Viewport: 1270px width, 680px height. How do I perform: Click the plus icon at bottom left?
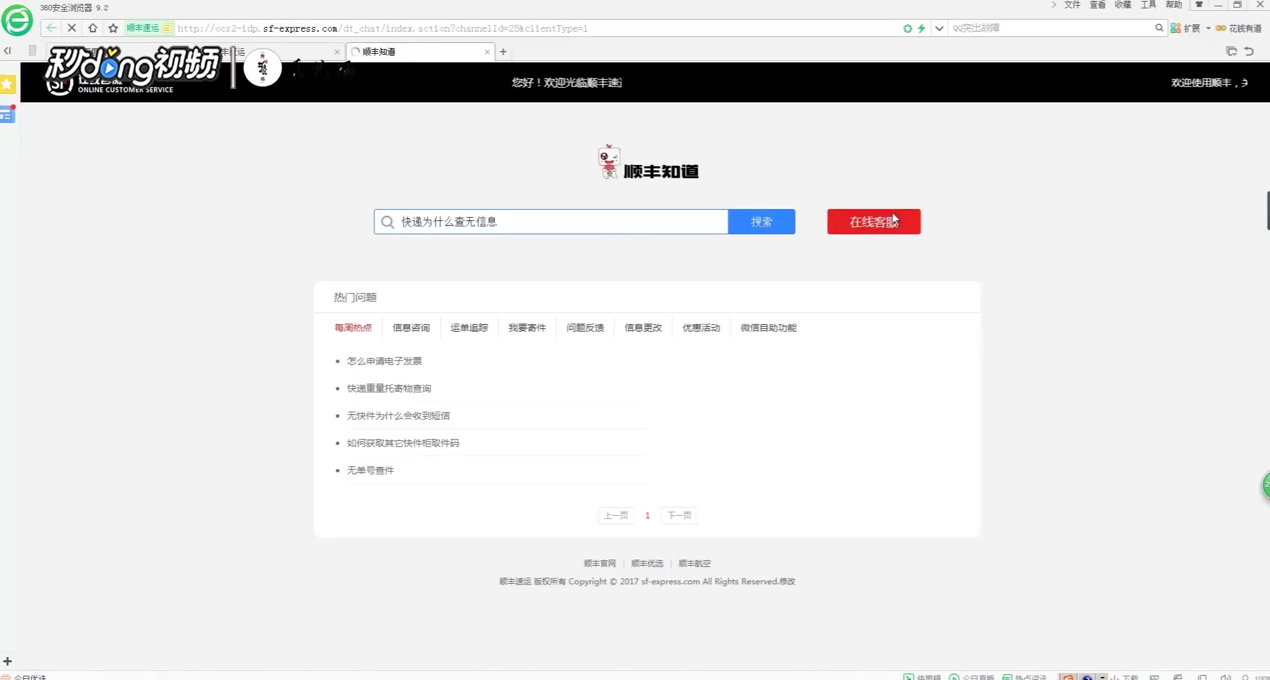coord(7,661)
